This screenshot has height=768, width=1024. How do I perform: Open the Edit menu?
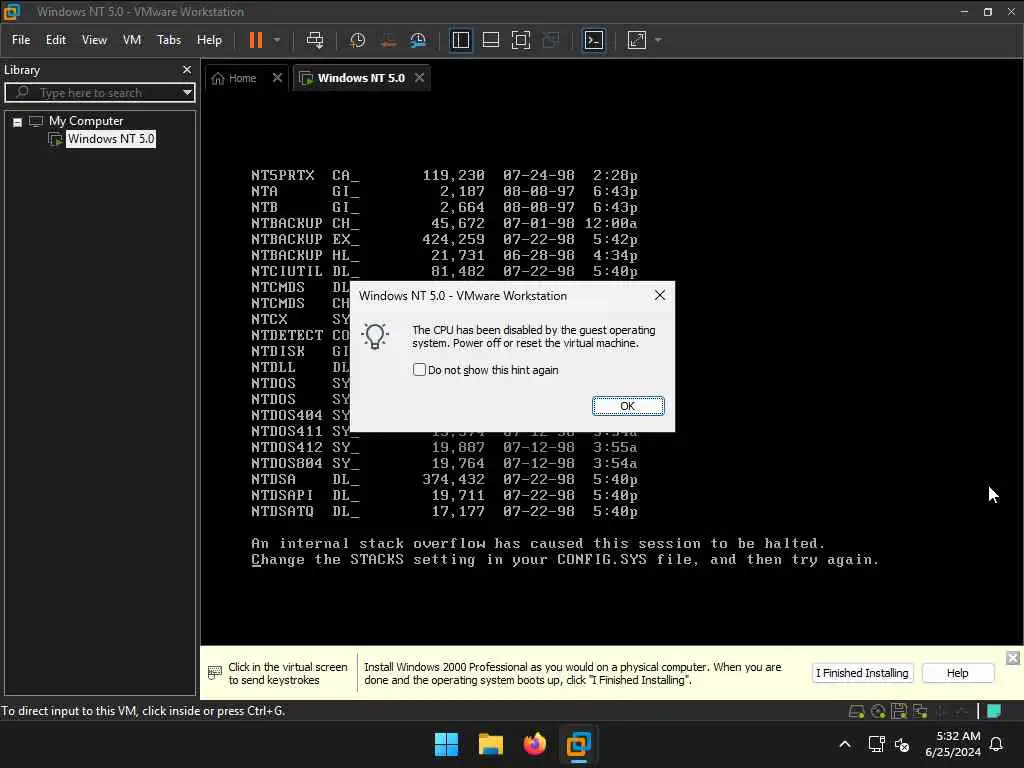click(x=56, y=40)
